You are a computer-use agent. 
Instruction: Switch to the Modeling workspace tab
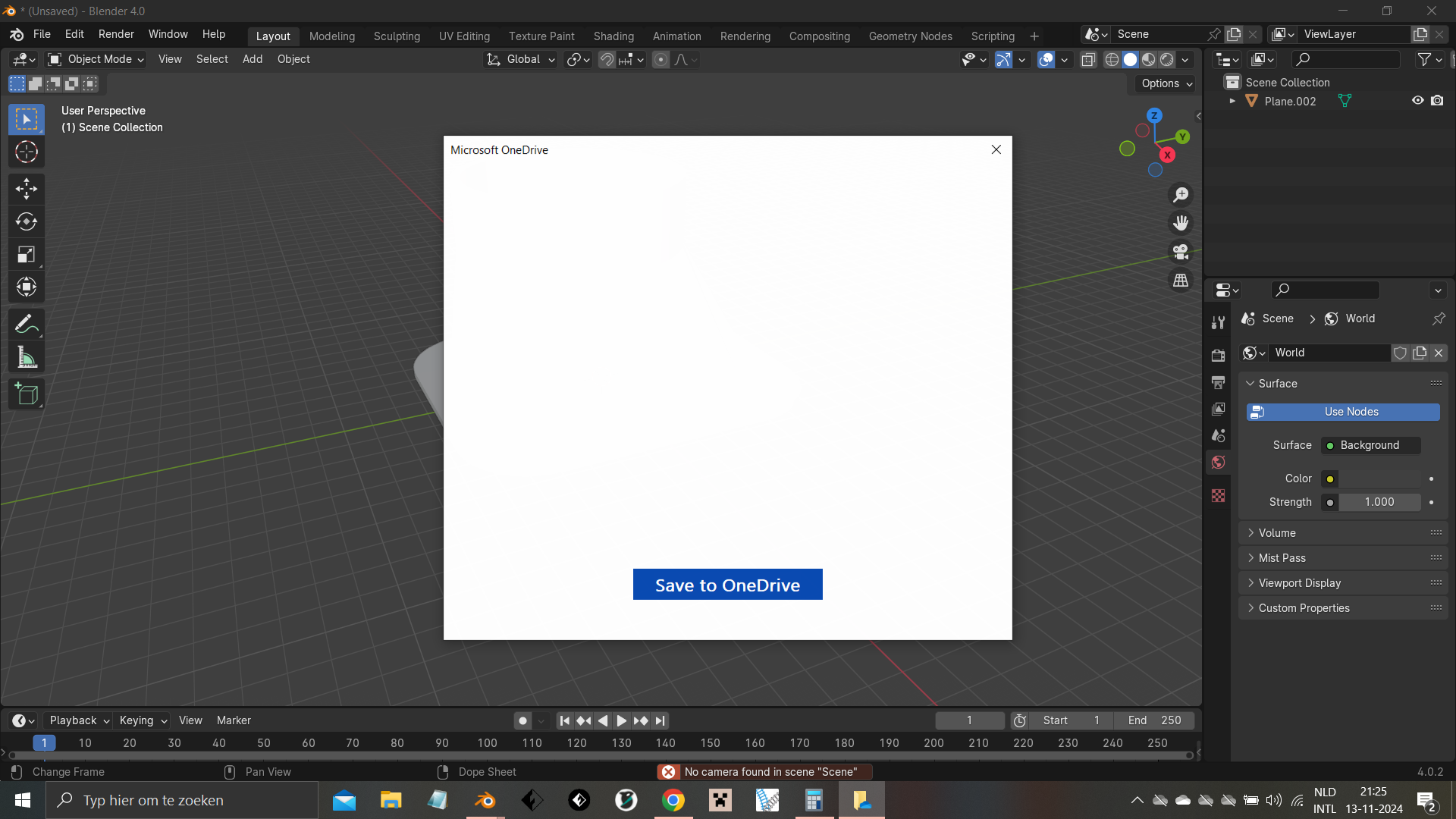[332, 36]
